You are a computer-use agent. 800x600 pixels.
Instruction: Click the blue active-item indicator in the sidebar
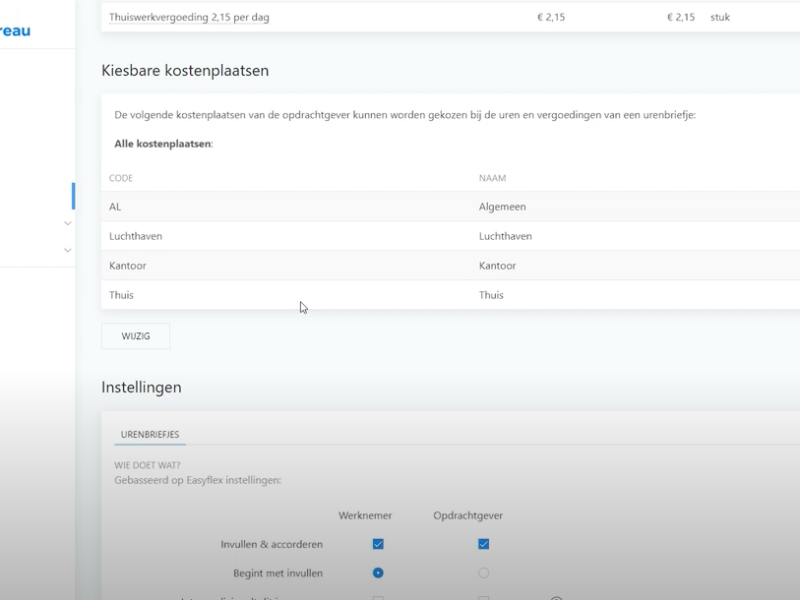[x=73, y=196]
